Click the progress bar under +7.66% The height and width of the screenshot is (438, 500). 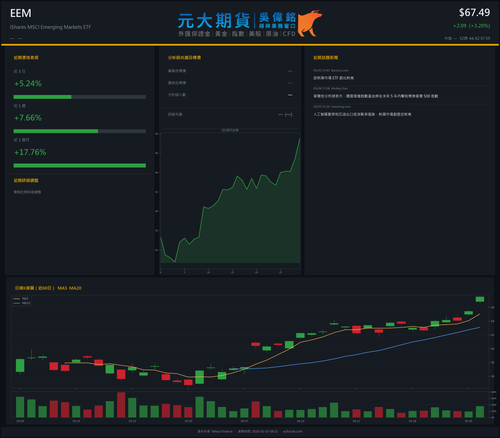(x=80, y=131)
